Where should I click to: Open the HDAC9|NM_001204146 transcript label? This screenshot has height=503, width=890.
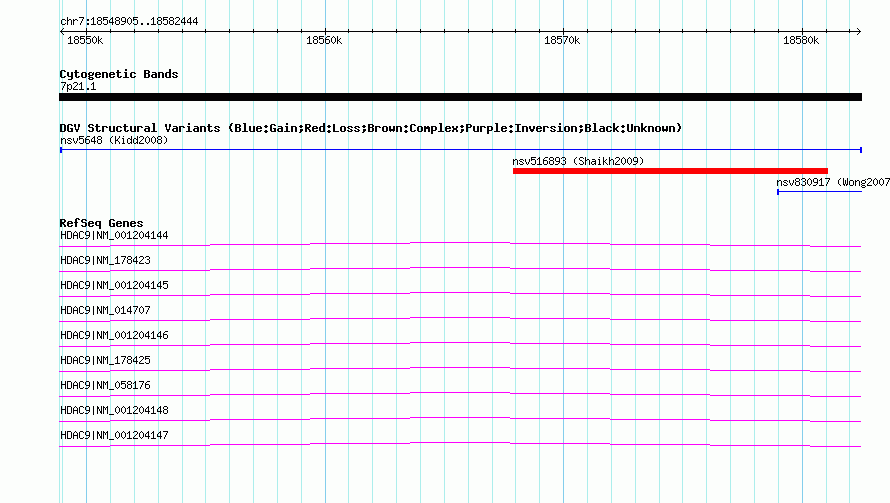[x=114, y=335]
